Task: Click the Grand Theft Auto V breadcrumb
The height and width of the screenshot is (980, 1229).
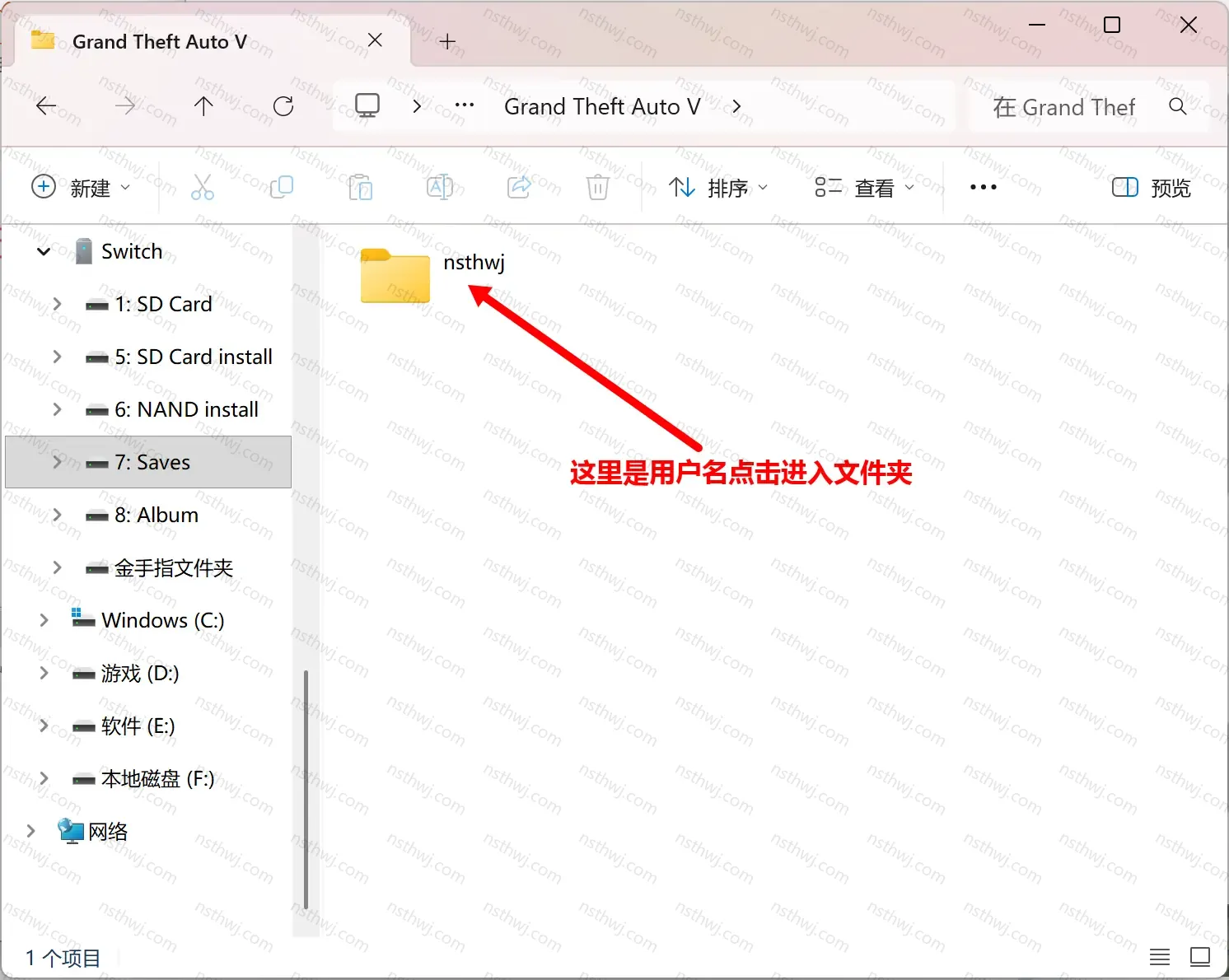Action: [x=602, y=106]
